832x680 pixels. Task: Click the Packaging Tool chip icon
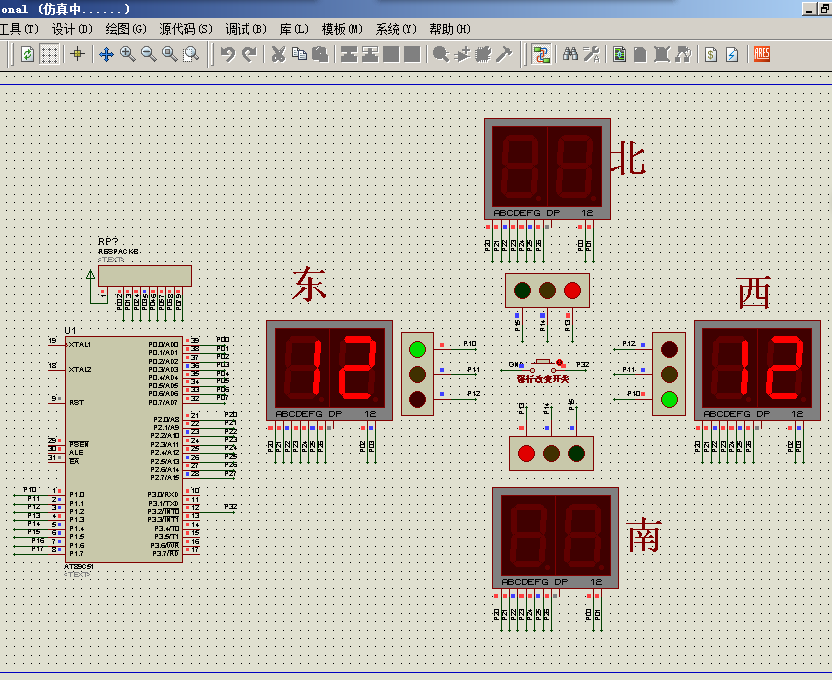[x=483, y=54]
